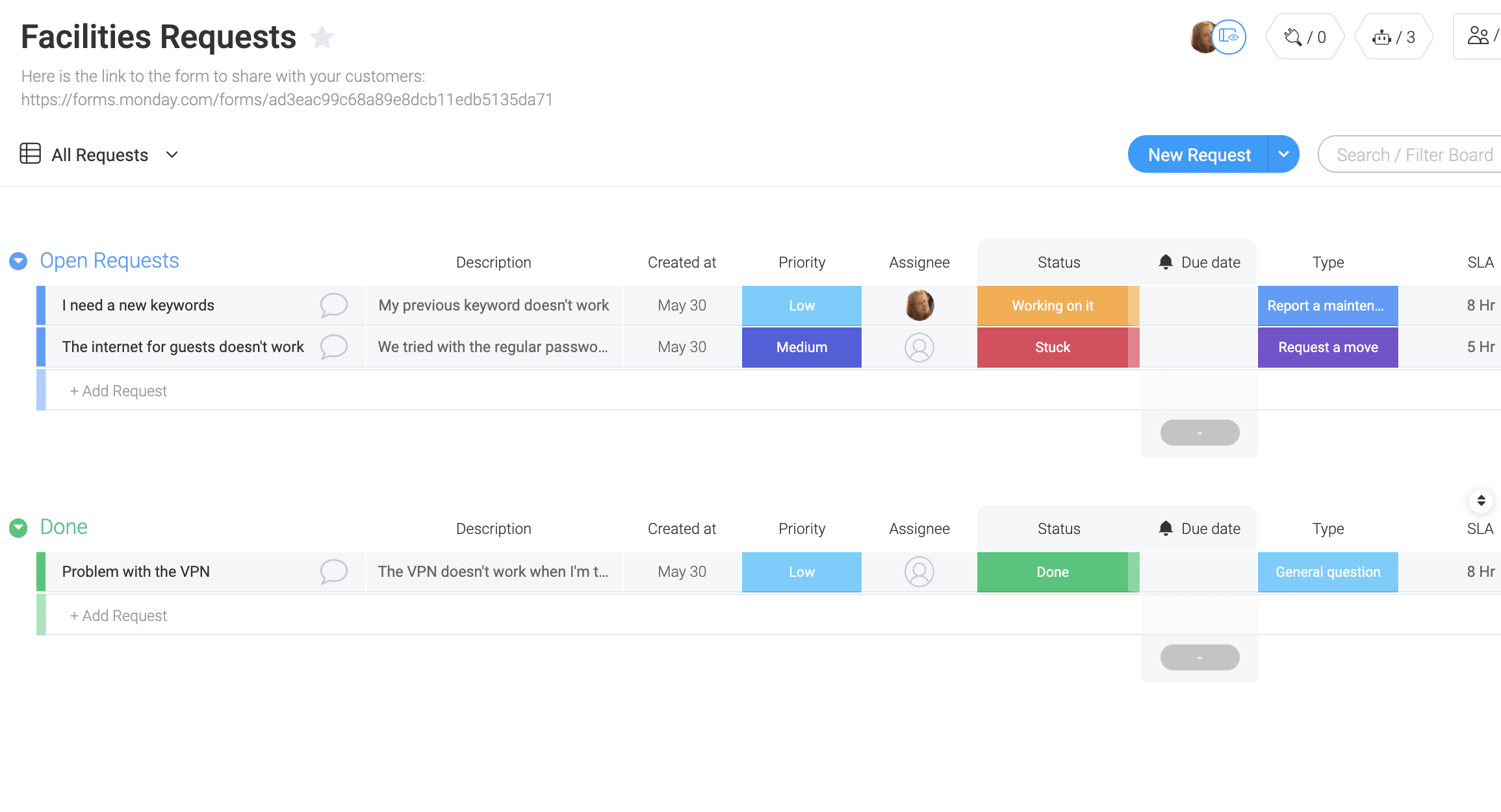Click Add Request under Open Requests
This screenshot has width=1501, height=812.
pos(119,391)
